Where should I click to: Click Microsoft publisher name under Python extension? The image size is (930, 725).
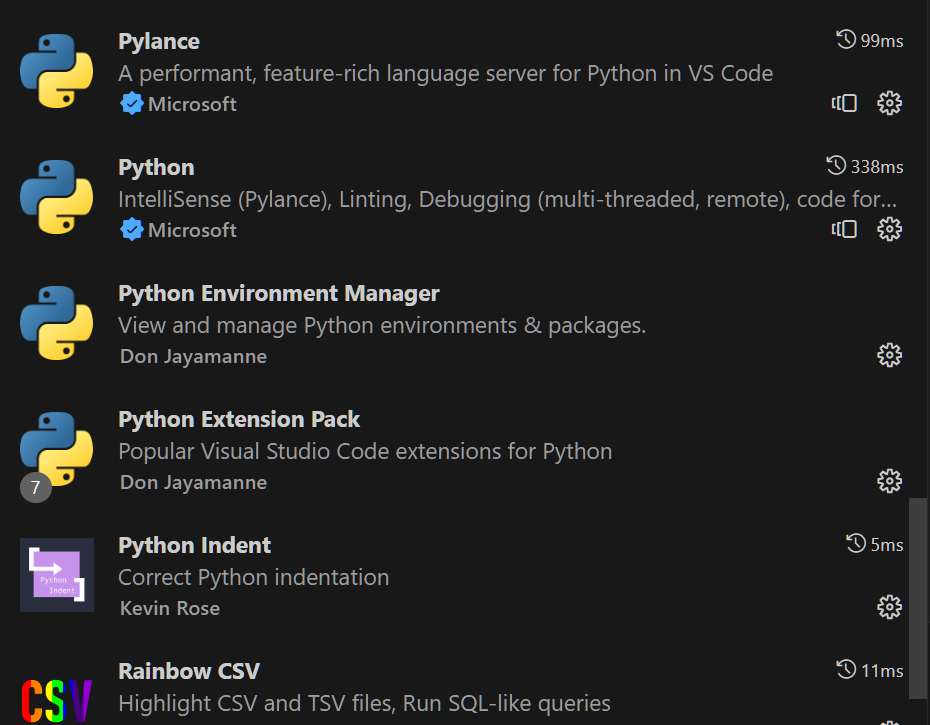[193, 229]
